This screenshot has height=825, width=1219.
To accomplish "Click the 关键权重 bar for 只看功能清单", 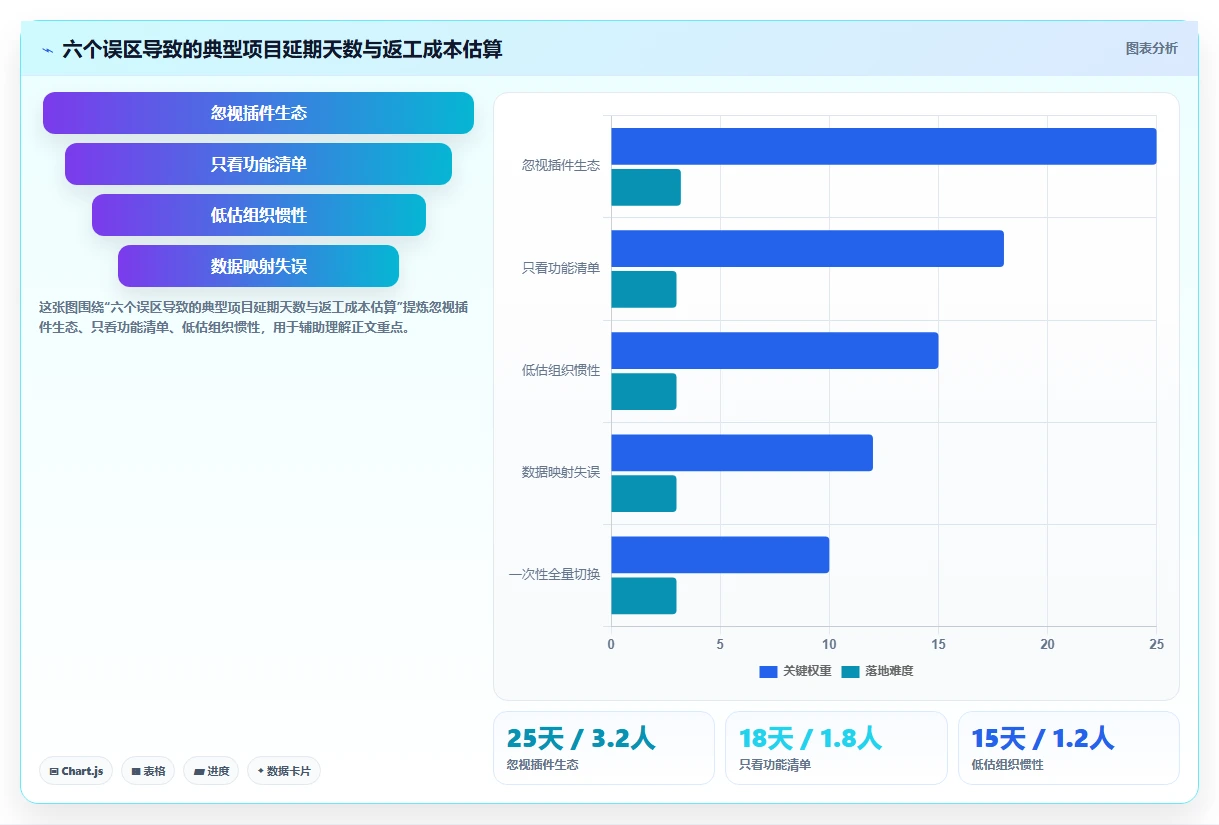I will pos(807,248).
